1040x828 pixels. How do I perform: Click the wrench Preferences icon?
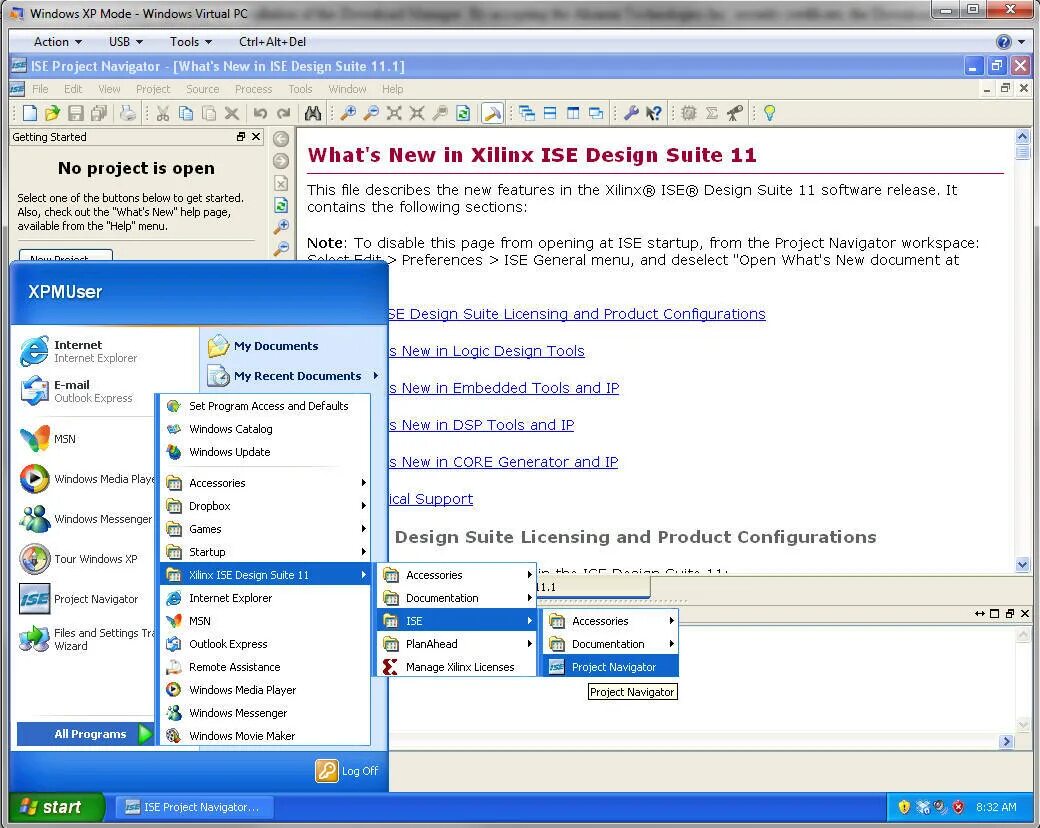point(631,113)
